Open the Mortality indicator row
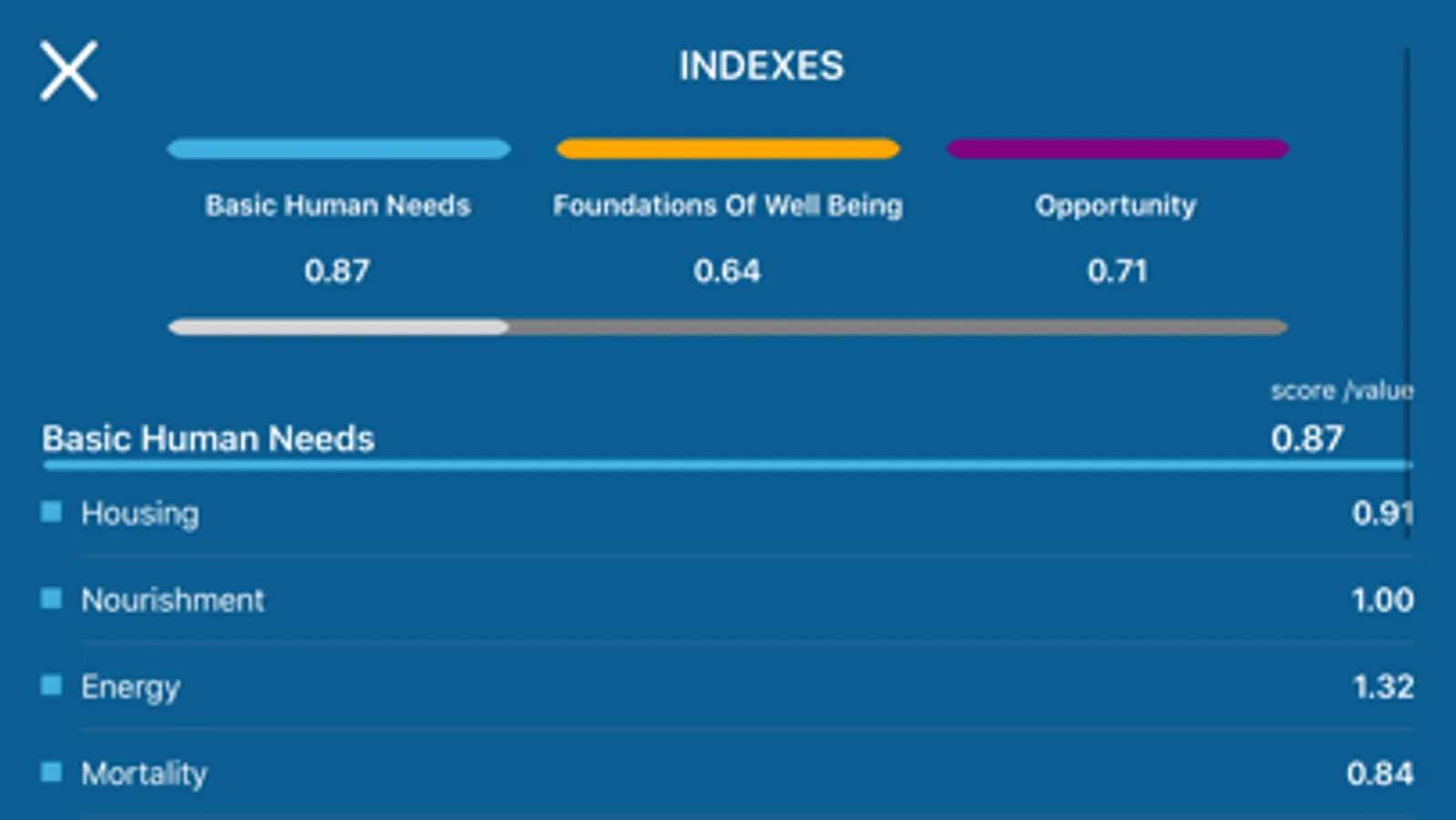 (728, 774)
